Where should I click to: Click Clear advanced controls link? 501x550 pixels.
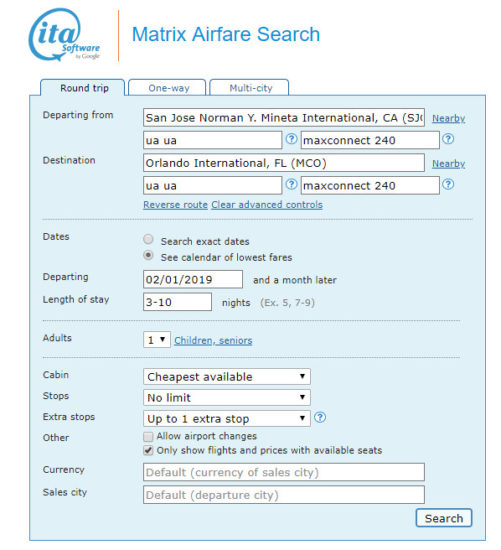click(x=267, y=205)
